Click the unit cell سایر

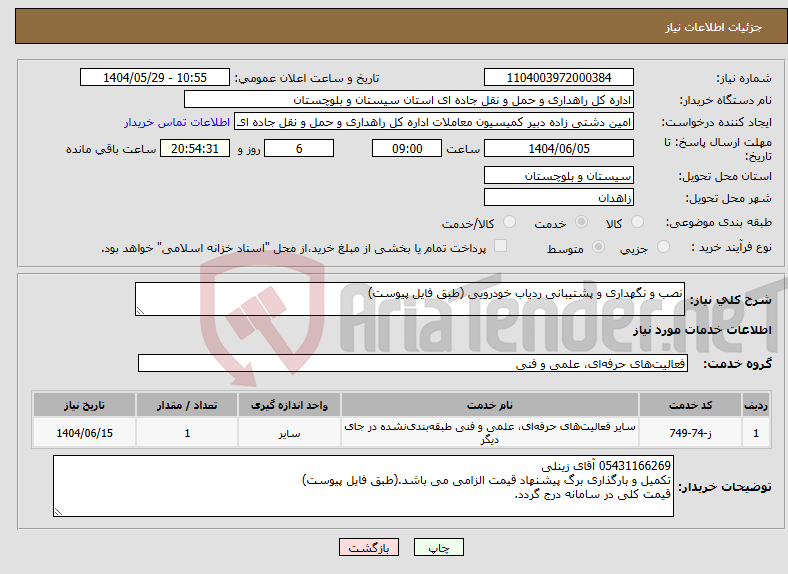(289, 433)
